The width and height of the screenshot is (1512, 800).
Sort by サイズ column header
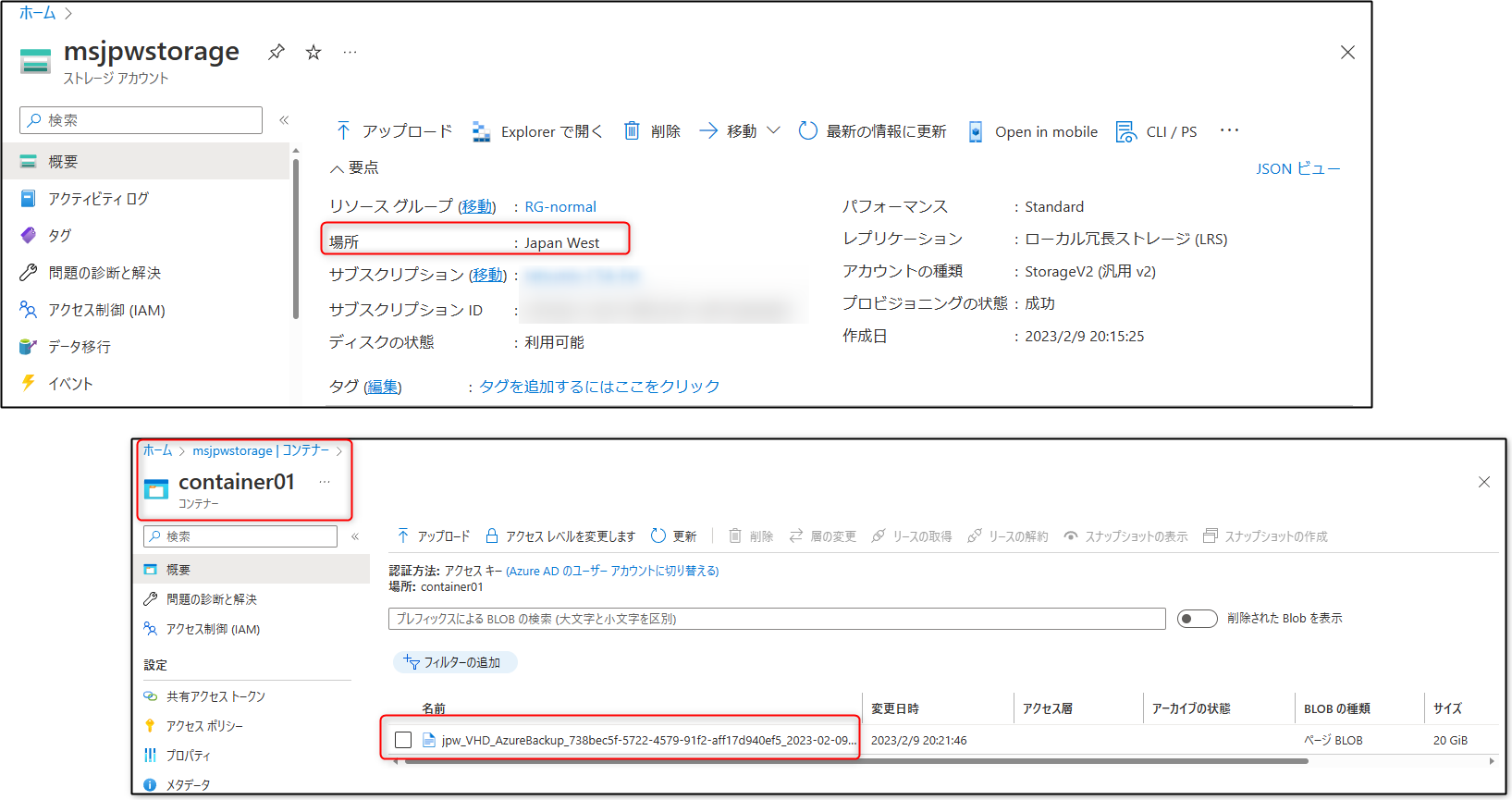tap(1447, 708)
